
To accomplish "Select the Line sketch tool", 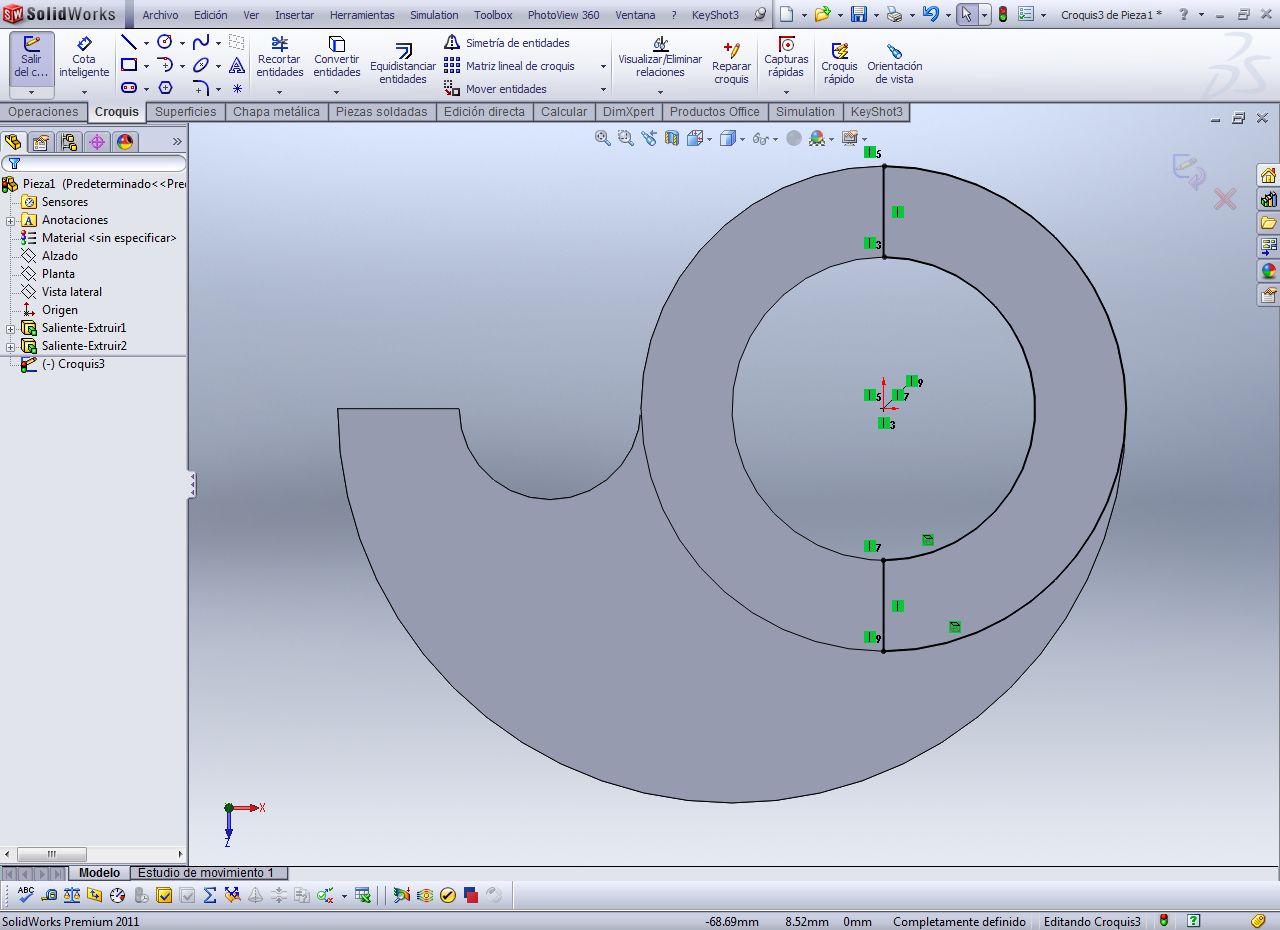I will 129,42.
